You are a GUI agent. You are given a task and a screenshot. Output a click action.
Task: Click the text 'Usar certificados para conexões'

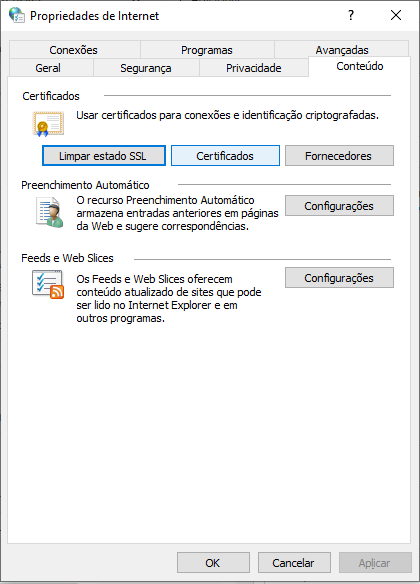[x=228, y=115]
